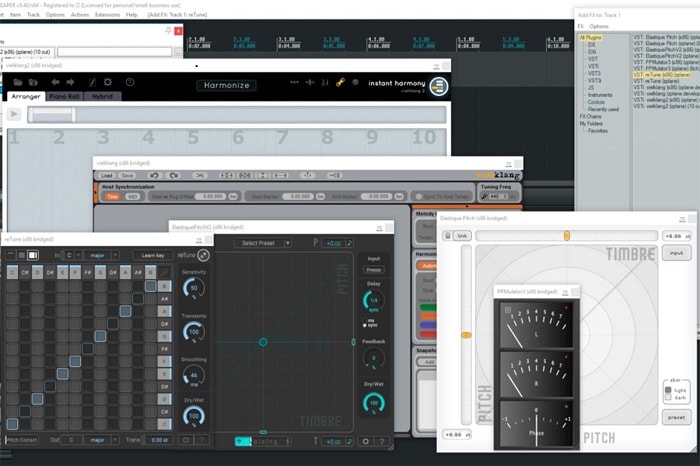Image resolution: width=700 pixels, height=466 pixels.
Task: Open the voicing dropdown in ElastiquePitchV2
Action: point(262,442)
